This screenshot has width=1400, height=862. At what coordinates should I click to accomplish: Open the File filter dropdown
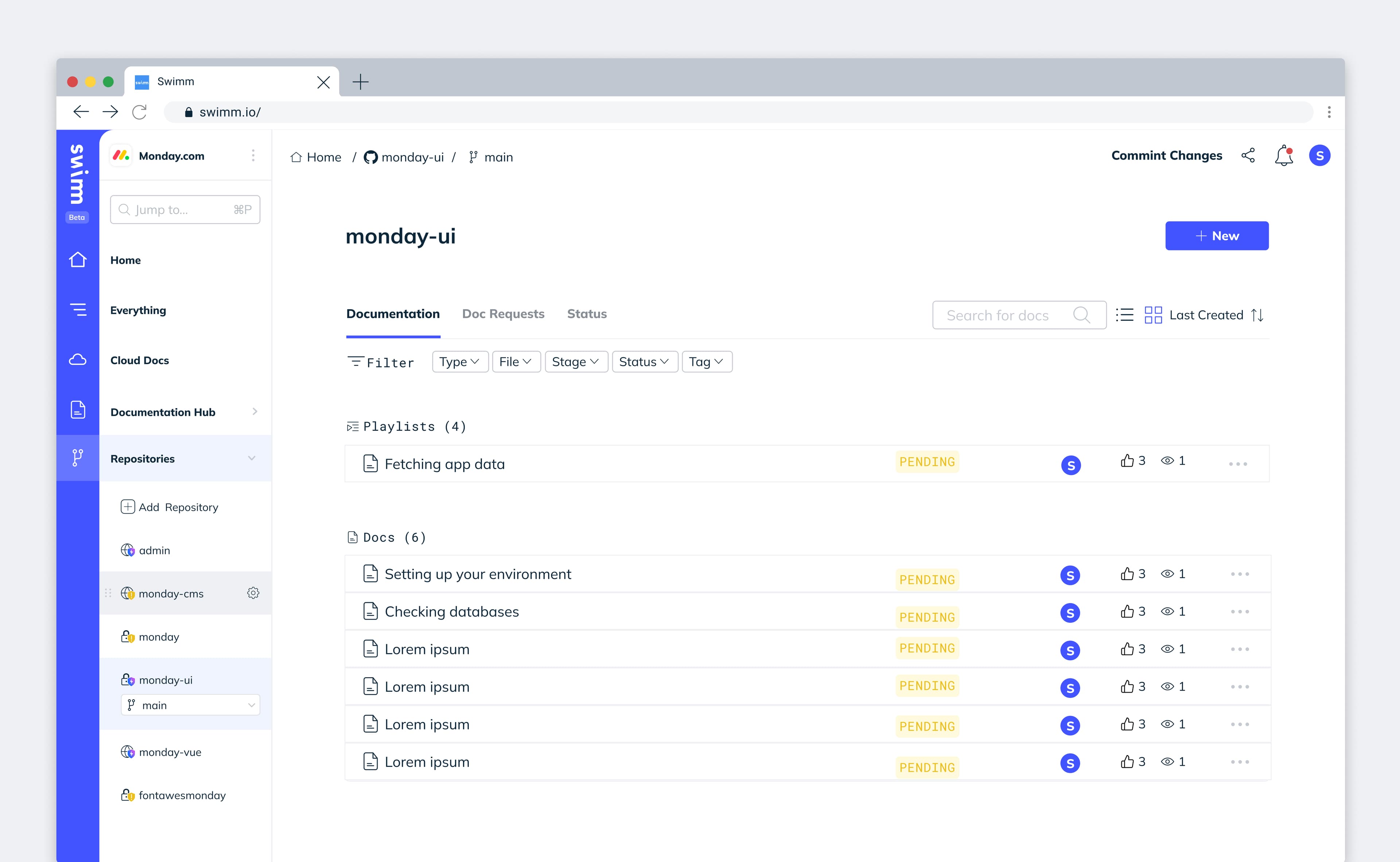tap(516, 362)
